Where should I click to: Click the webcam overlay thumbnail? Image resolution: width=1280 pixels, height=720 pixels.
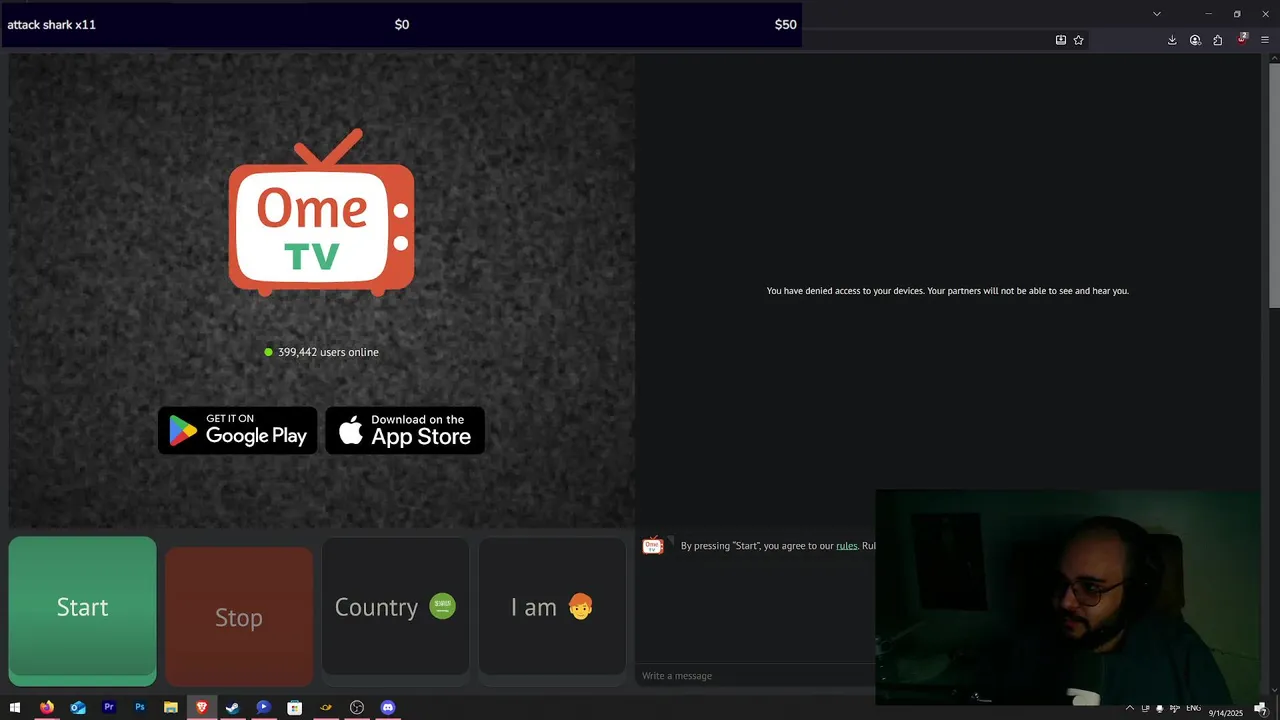[1067, 597]
